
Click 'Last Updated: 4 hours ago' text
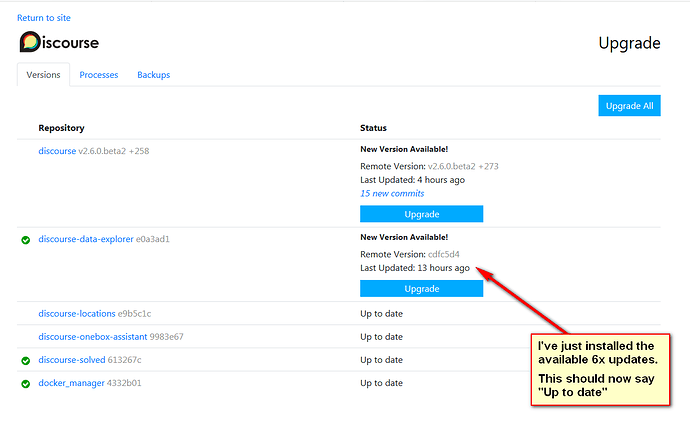pos(412,180)
